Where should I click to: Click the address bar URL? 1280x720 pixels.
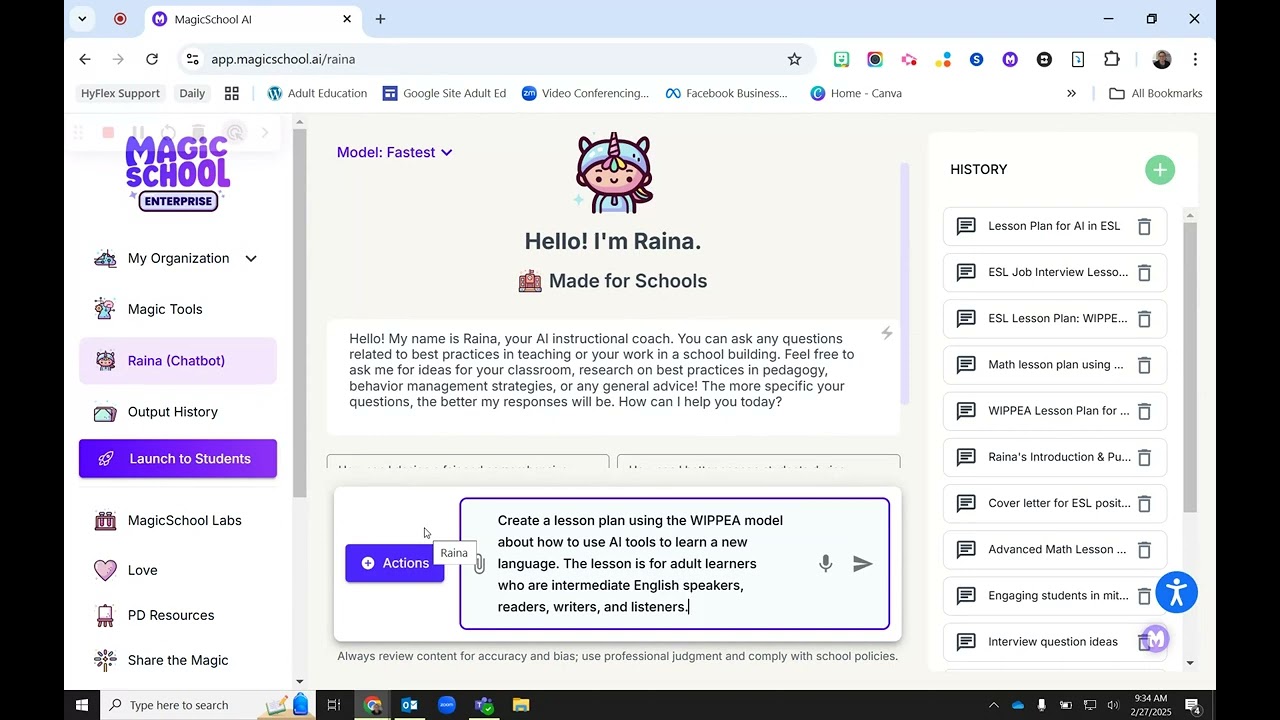point(283,59)
